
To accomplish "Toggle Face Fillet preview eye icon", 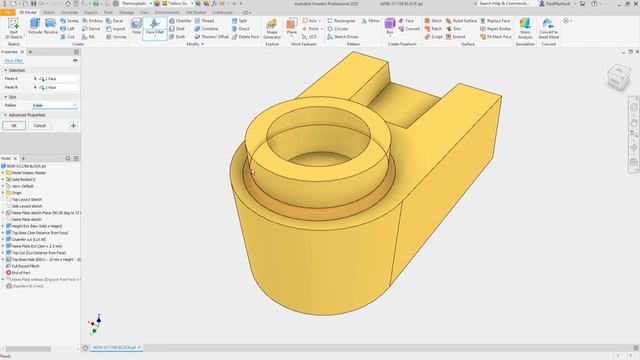I will point(75,60).
